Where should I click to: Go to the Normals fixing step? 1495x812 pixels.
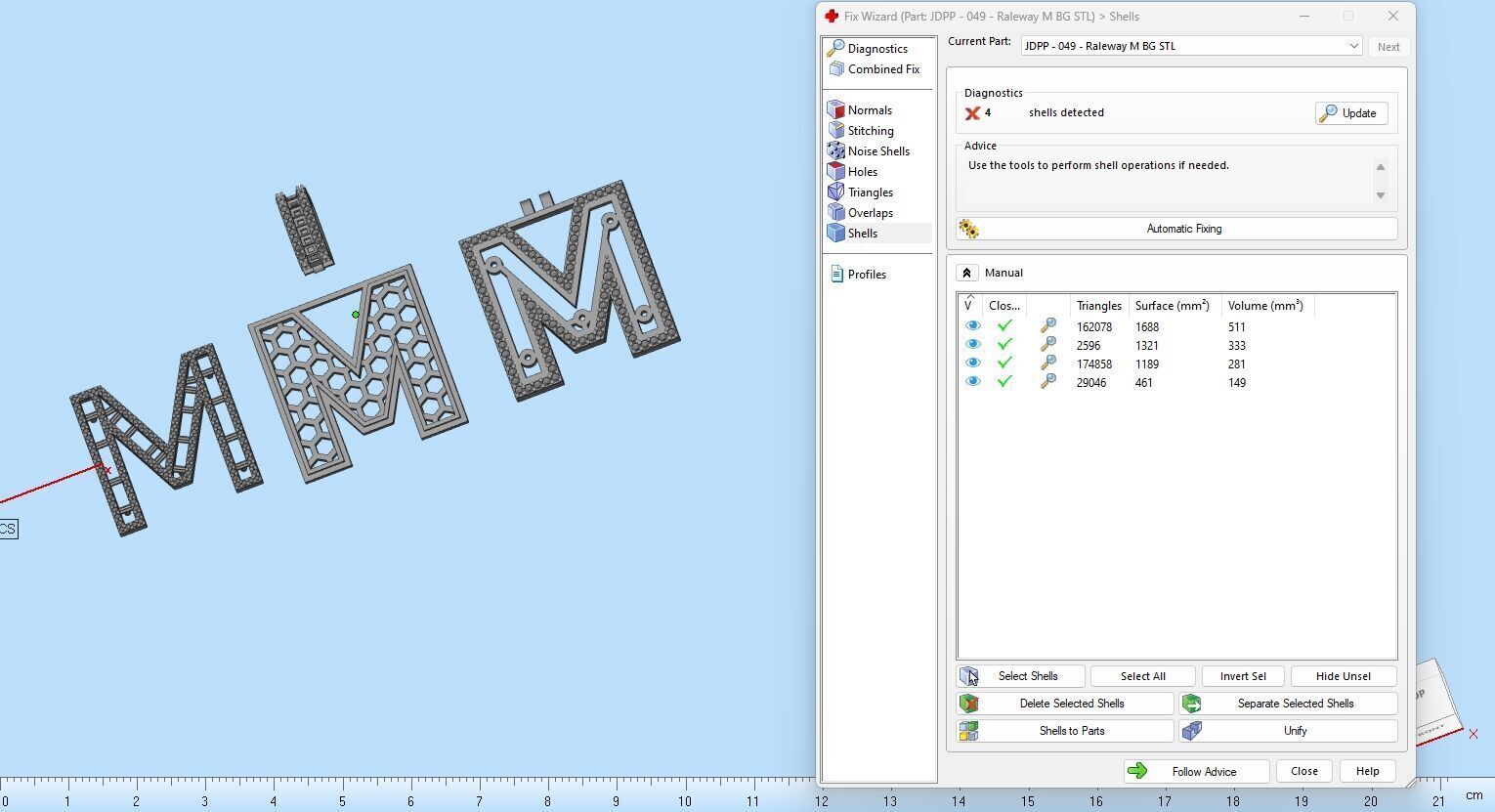(x=860, y=110)
